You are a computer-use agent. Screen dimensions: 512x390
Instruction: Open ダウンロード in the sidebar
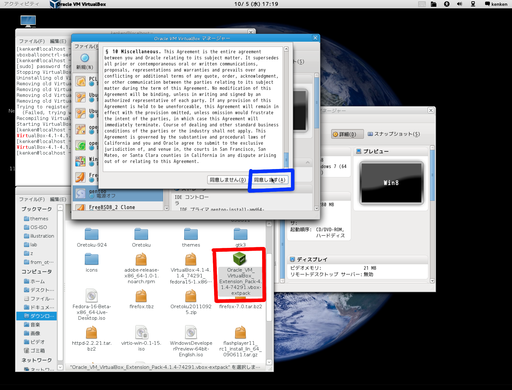[x=37, y=316]
